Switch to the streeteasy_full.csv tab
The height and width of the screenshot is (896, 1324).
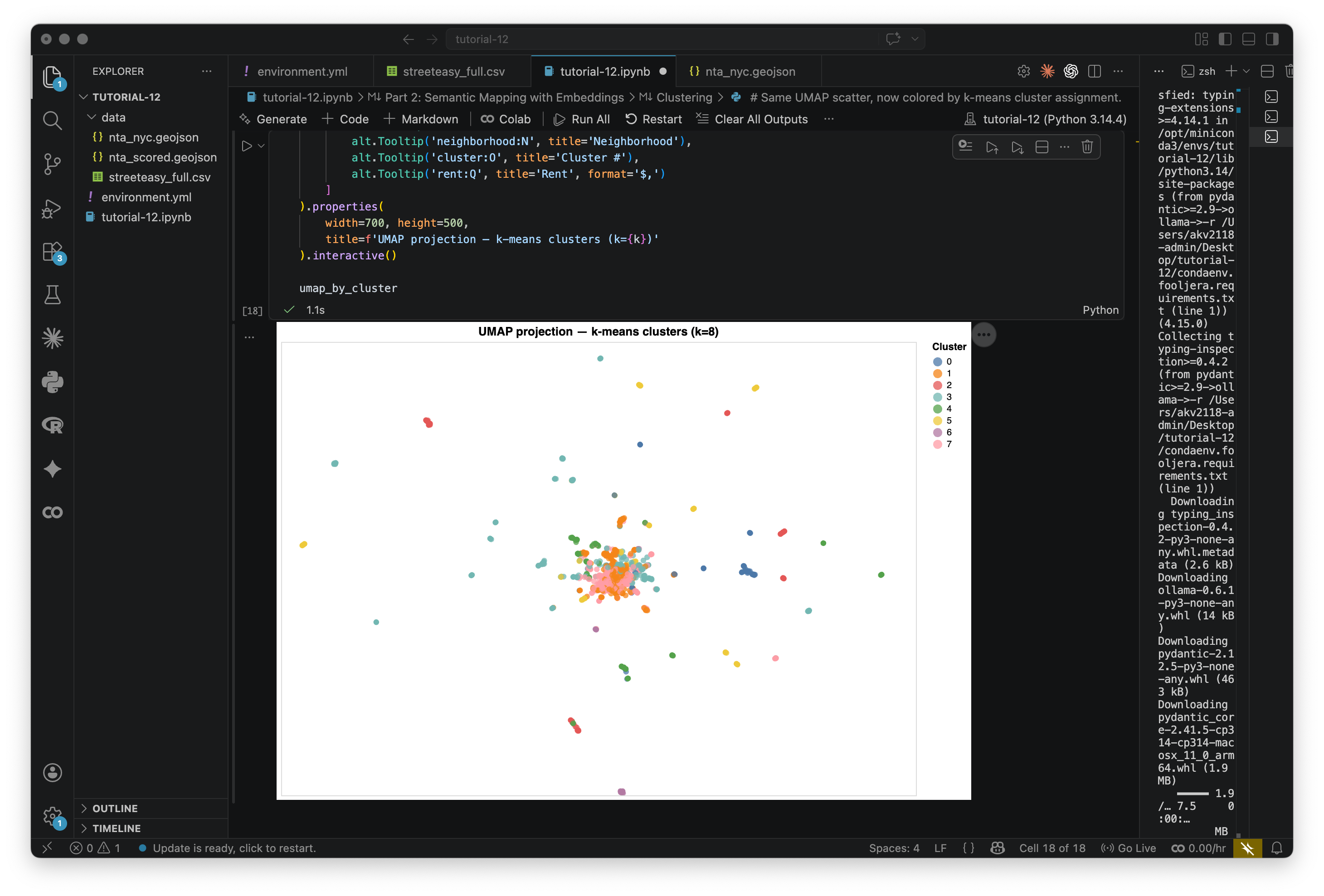click(x=453, y=72)
